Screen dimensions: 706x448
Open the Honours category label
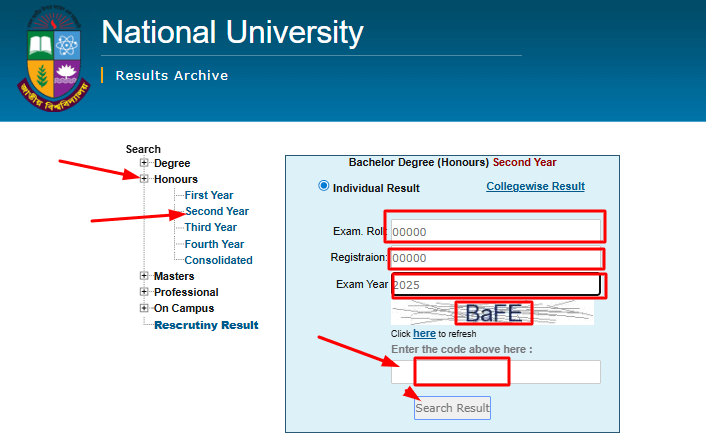(x=176, y=179)
